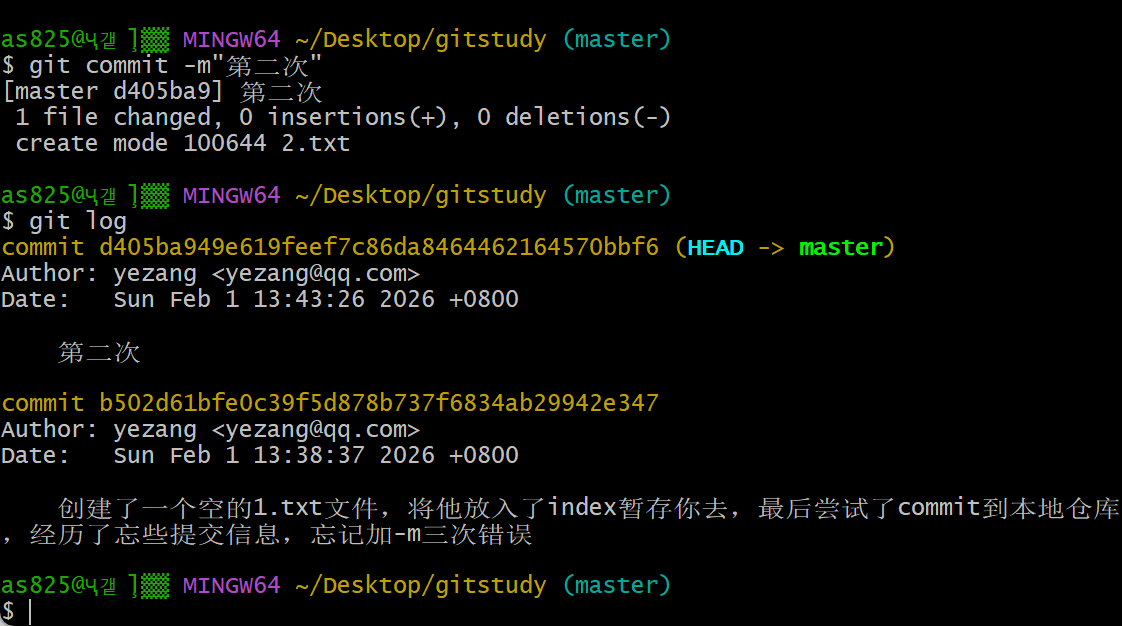Click the 第二次 commit message in the log
This screenshot has height=626, width=1122.
99,352
